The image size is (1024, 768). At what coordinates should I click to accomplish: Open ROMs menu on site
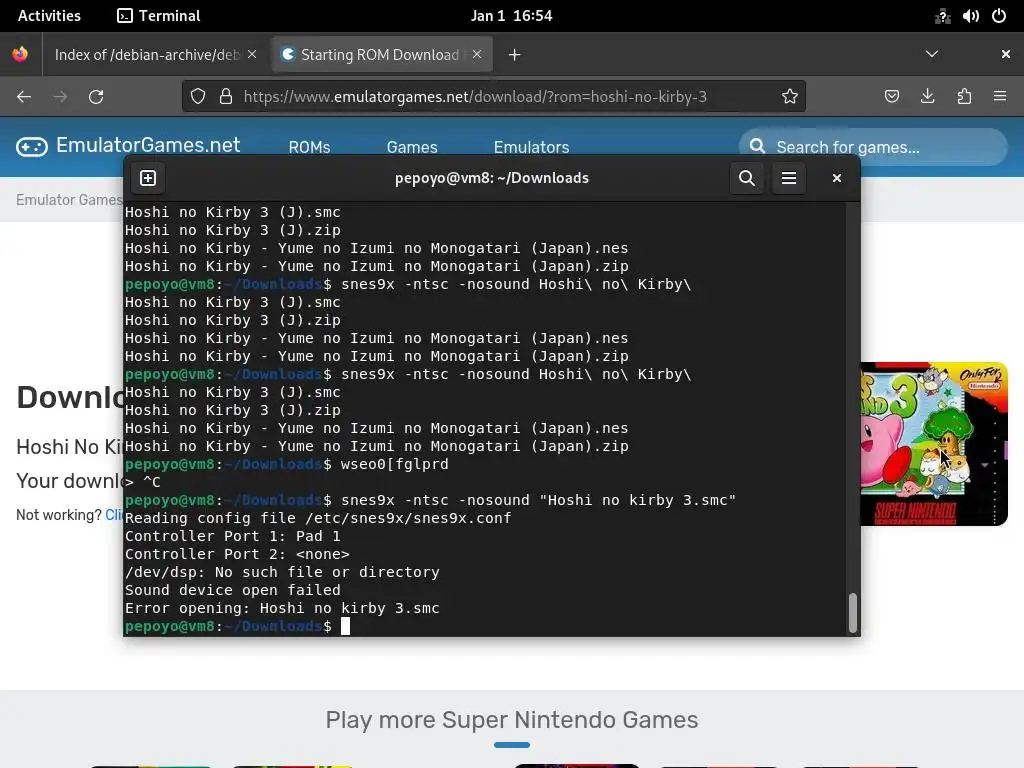click(x=309, y=147)
